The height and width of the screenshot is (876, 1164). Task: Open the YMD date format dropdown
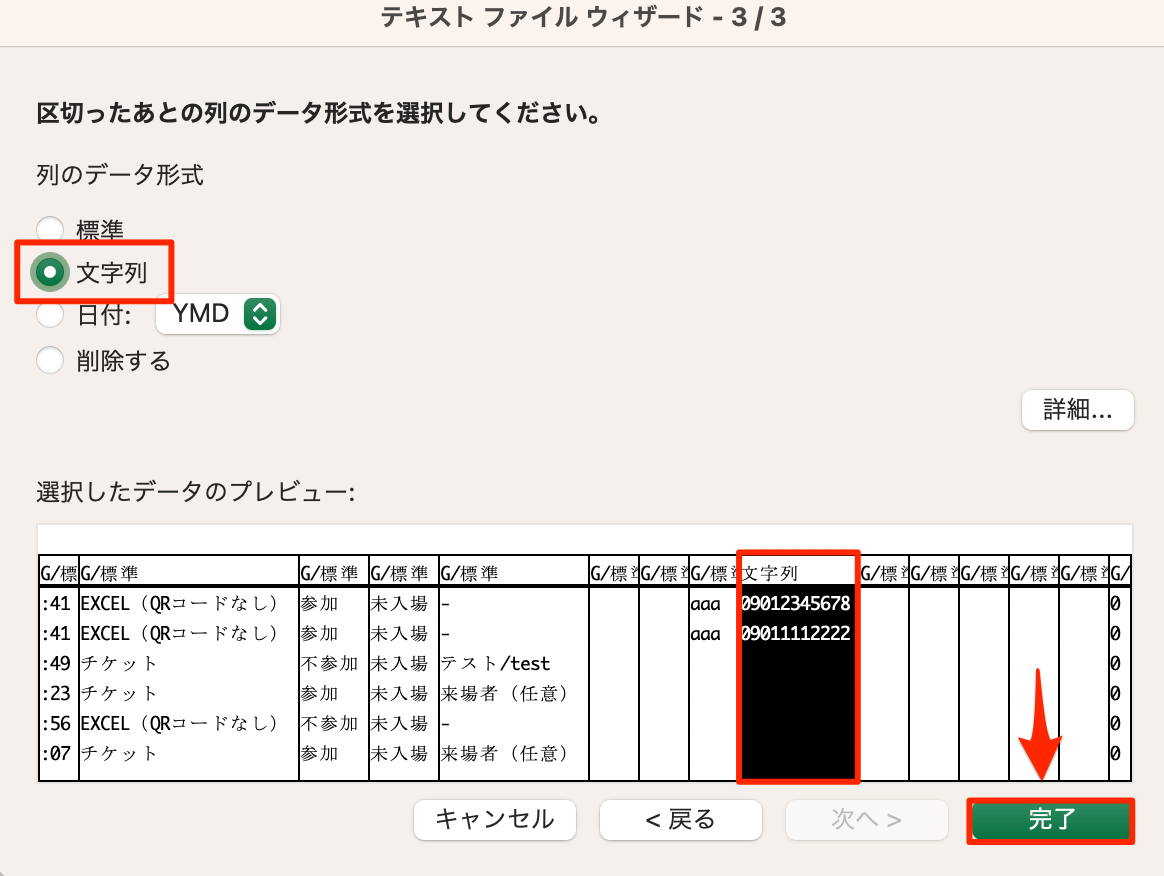(218, 314)
